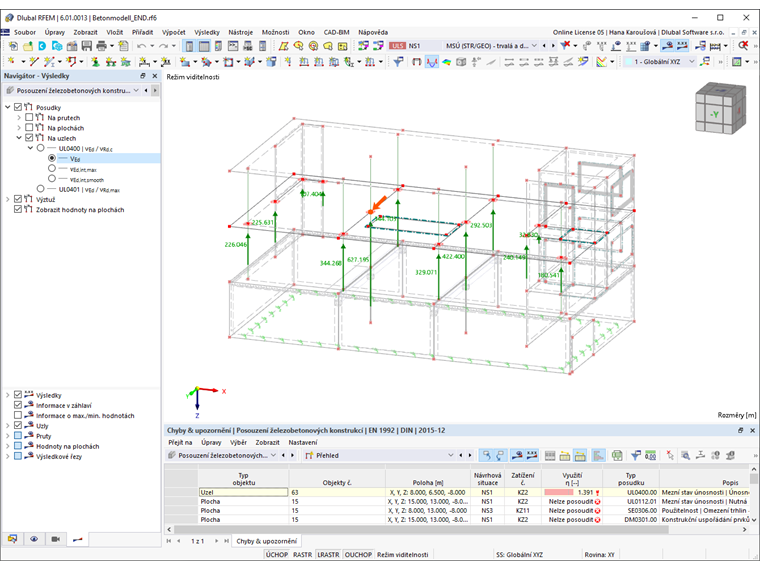
Task: Click Přejít na in table menu
Action: [180, 443]
